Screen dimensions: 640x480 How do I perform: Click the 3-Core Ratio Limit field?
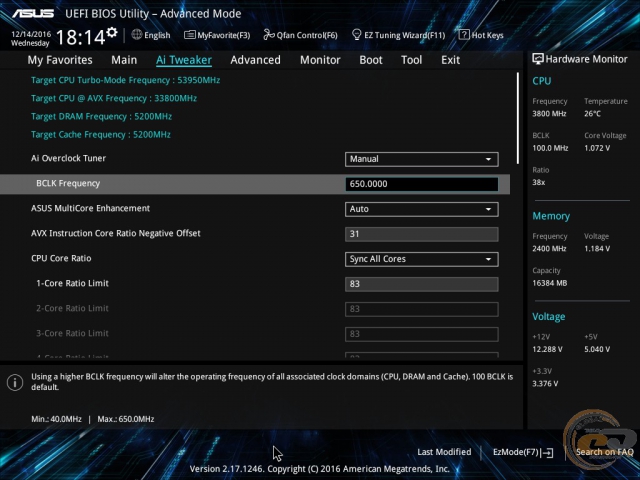pyautogui.click(x=421, y=334)
